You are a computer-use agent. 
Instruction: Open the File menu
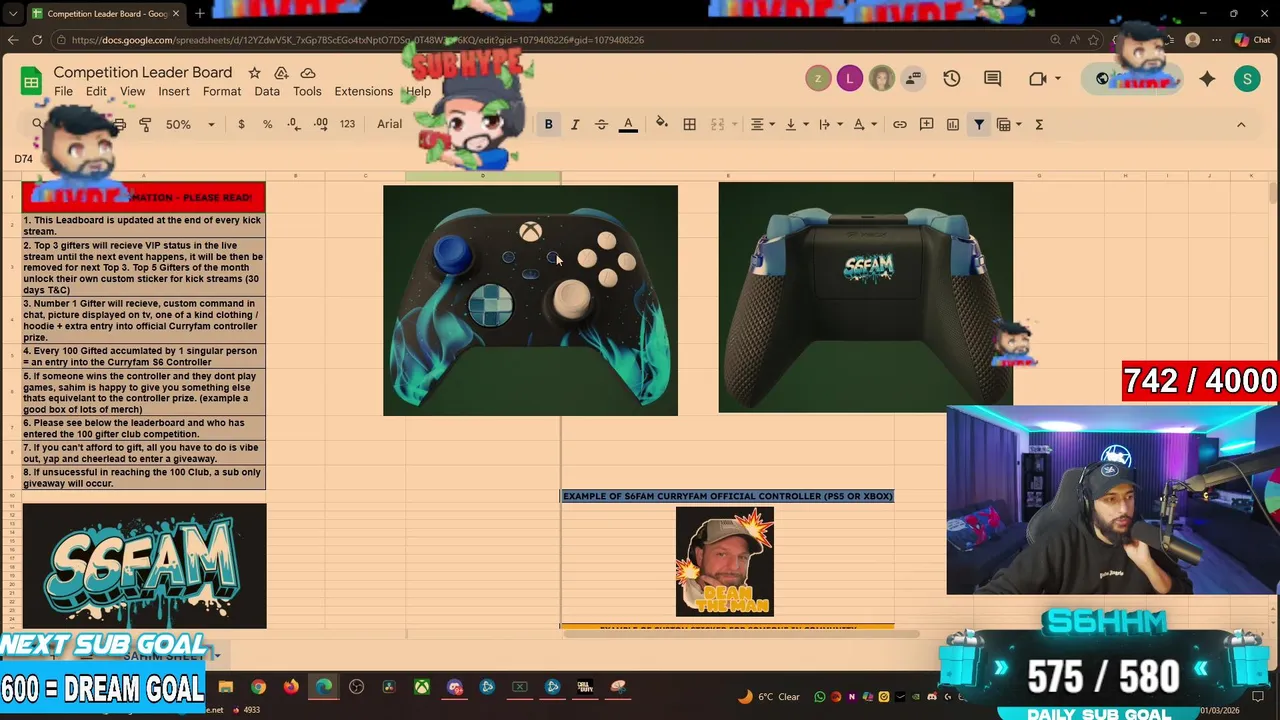click(x=63, y=91)
